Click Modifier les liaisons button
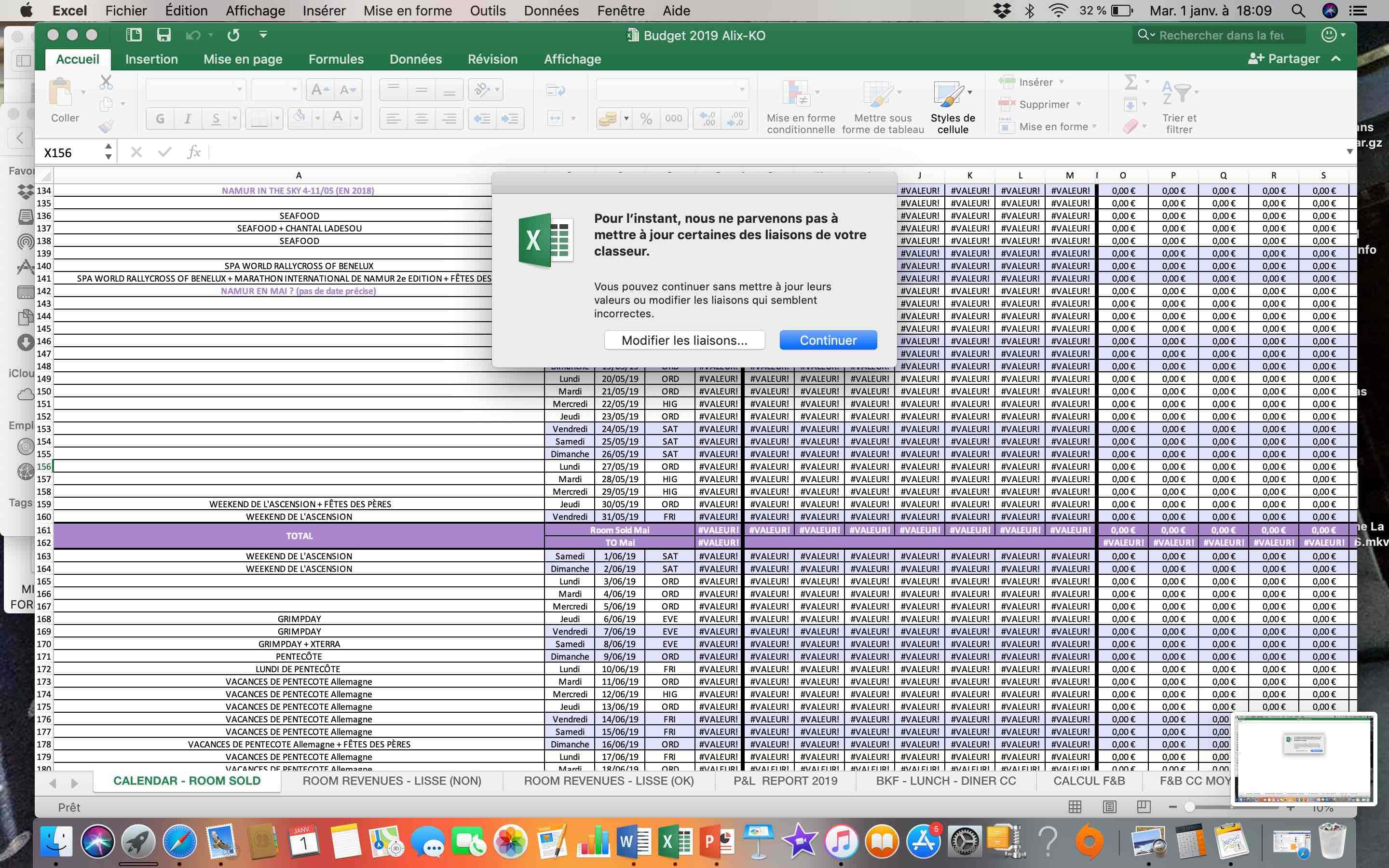 (684, 340)
